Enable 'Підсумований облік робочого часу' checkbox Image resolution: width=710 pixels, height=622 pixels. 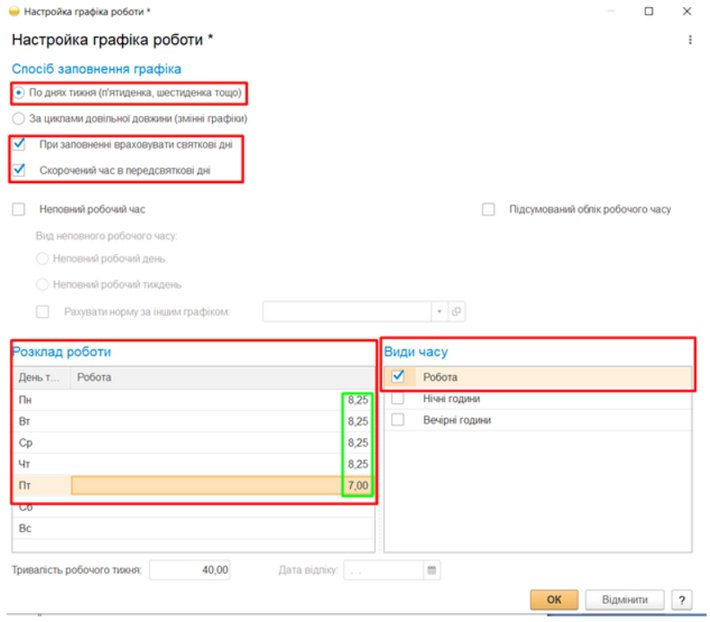click(489, 209)
